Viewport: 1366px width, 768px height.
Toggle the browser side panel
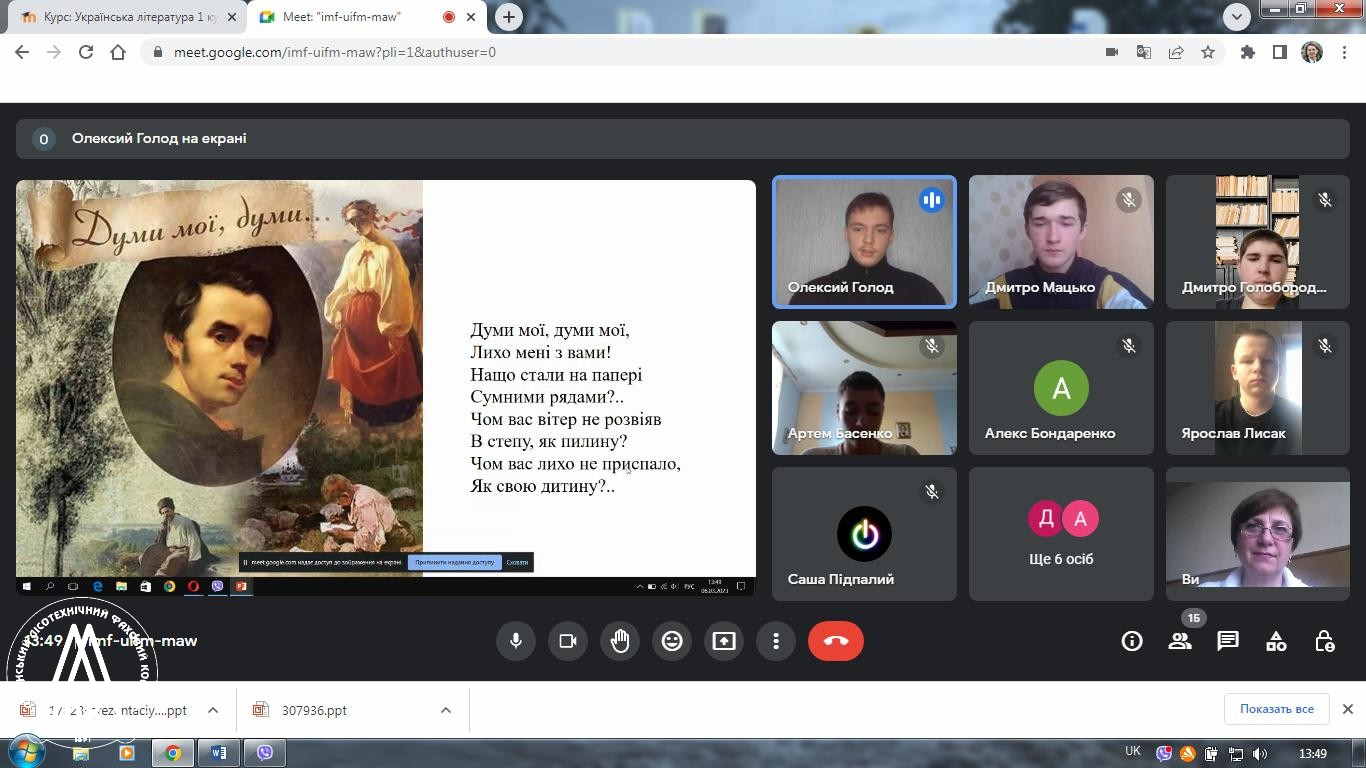1280,52
